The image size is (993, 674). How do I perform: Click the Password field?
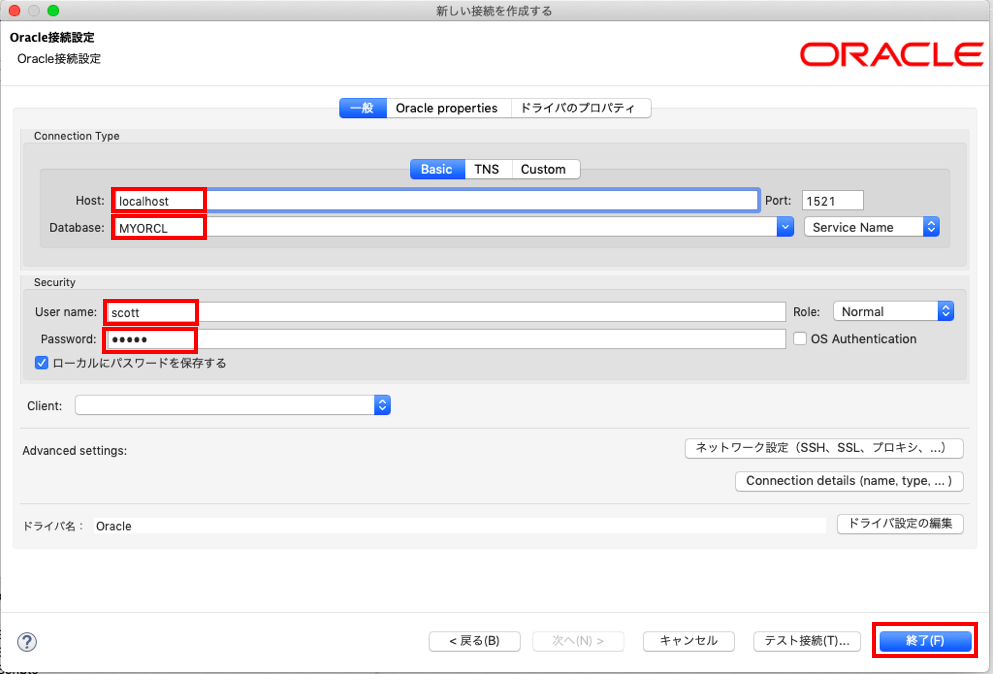click(x=446, y=339)
